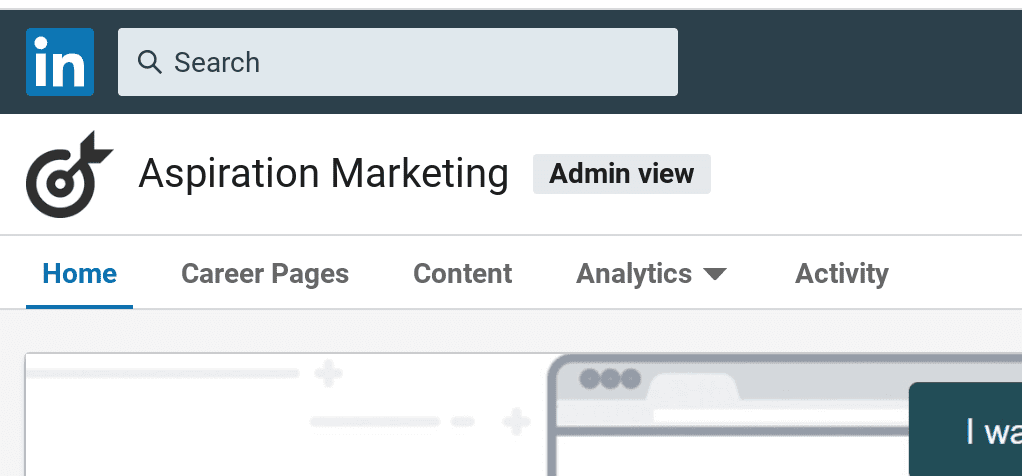
Task: Focus the Search input field
Action: pos(398,62)
